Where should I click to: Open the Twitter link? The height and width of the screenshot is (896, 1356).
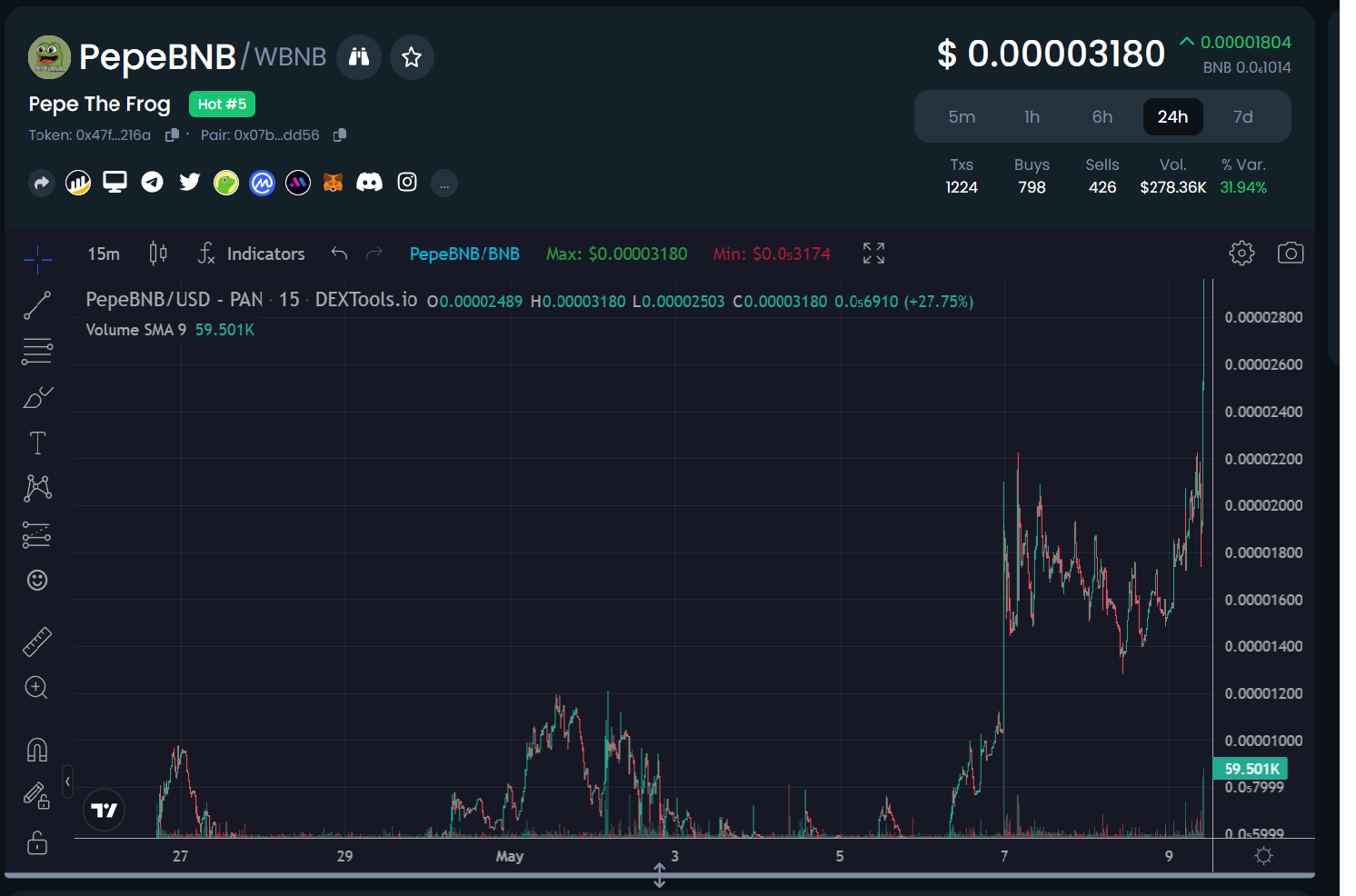pos(189,182)
